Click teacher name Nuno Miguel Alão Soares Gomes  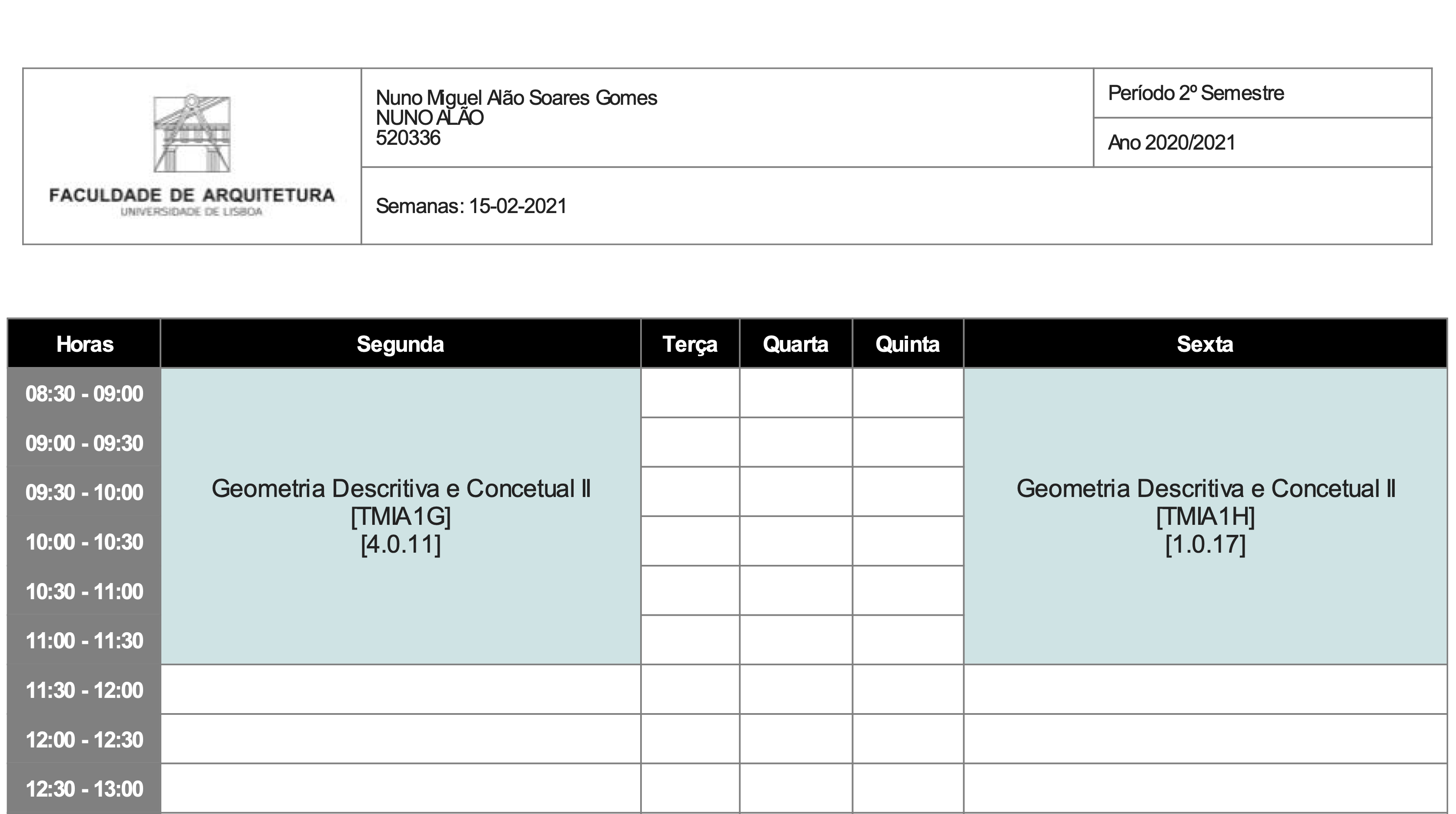pos(516,98)
